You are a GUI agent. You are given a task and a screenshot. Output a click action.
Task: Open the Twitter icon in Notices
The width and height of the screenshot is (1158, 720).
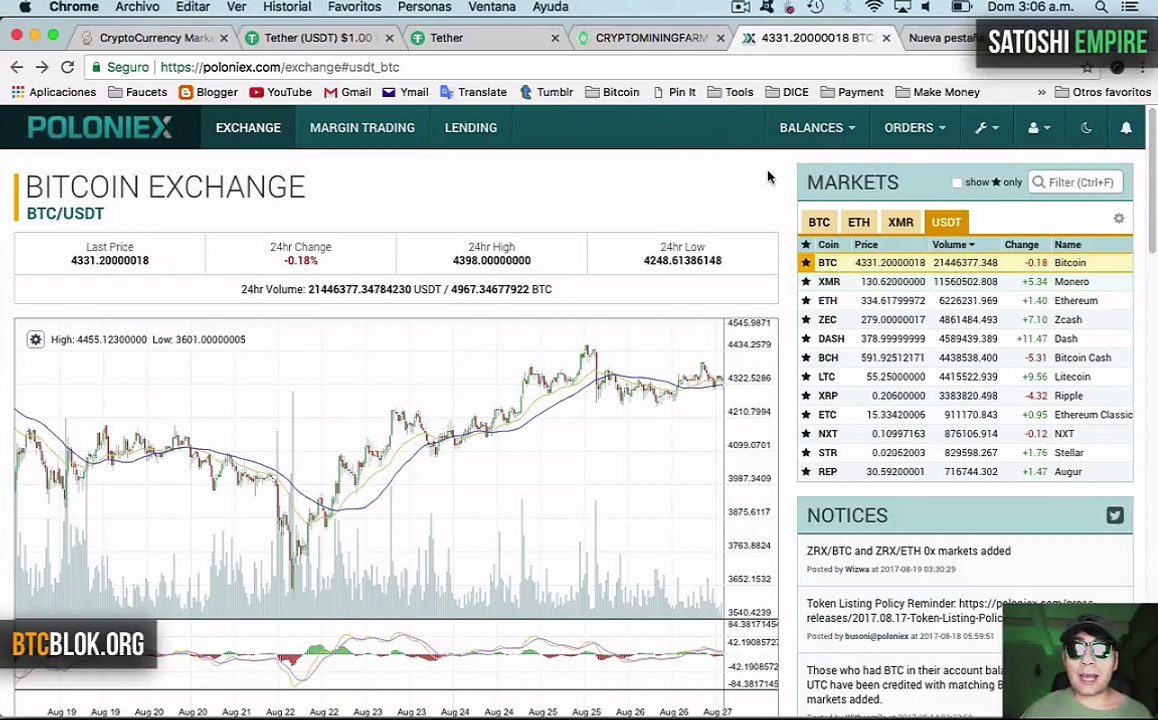pos(1115,515)
